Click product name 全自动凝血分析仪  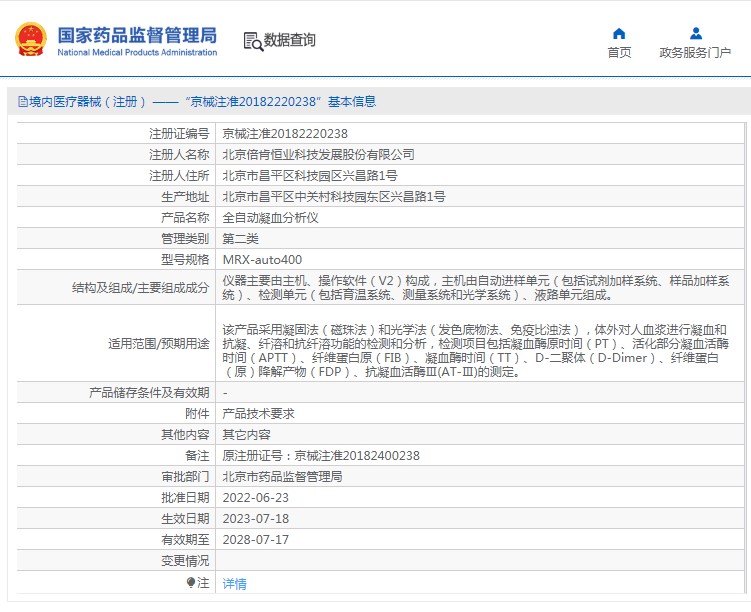(271, 218)
